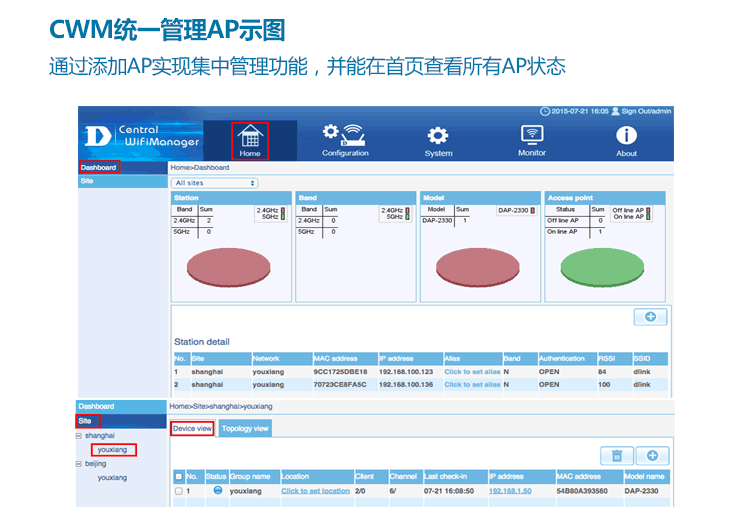Click alias link for MAC 9CC1725DBE18
The height and width of the screenshot is (522, 750).
[472, 372]
